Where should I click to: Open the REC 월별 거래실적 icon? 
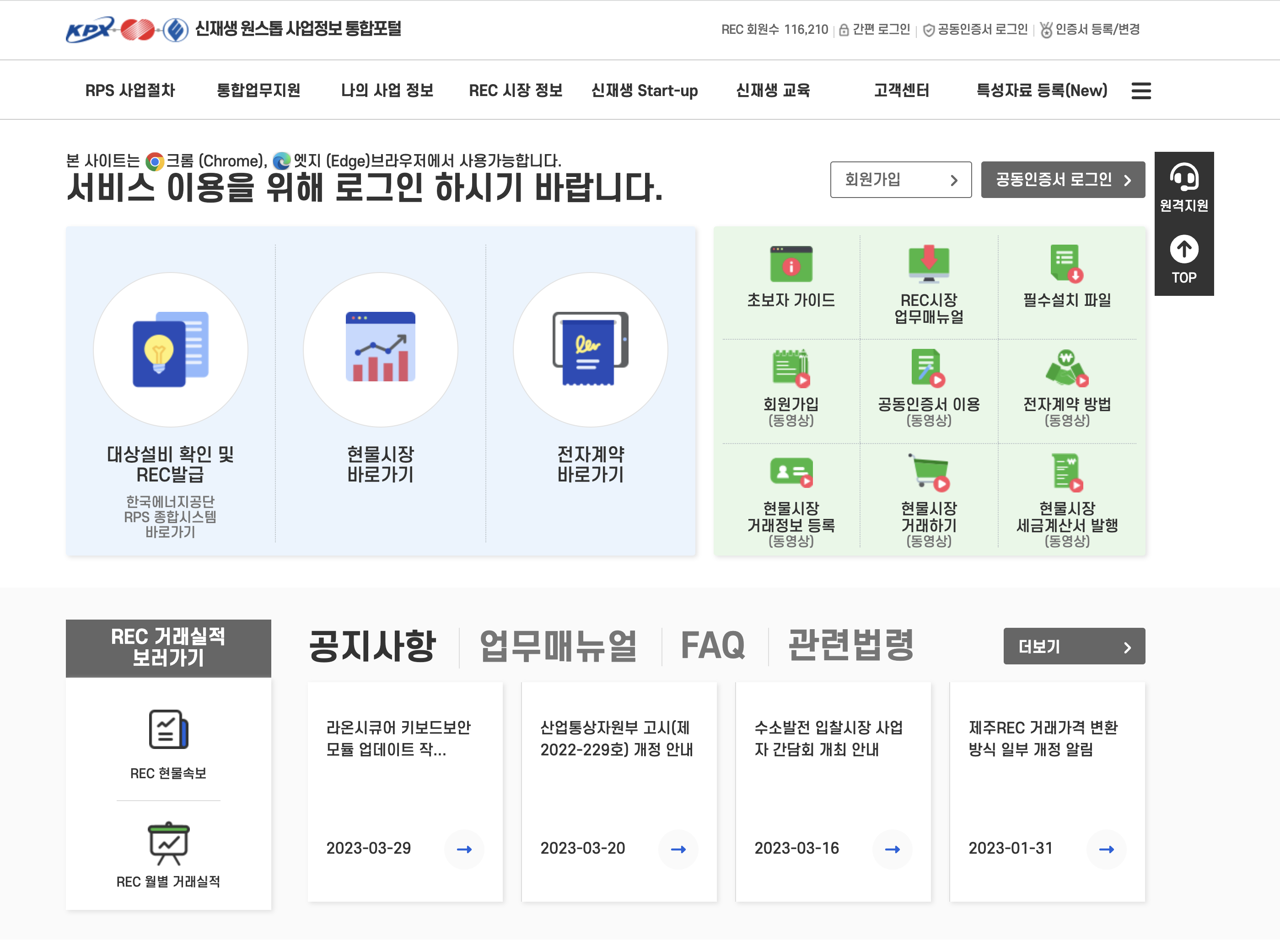pyautogui.click(x=168, y=844)
